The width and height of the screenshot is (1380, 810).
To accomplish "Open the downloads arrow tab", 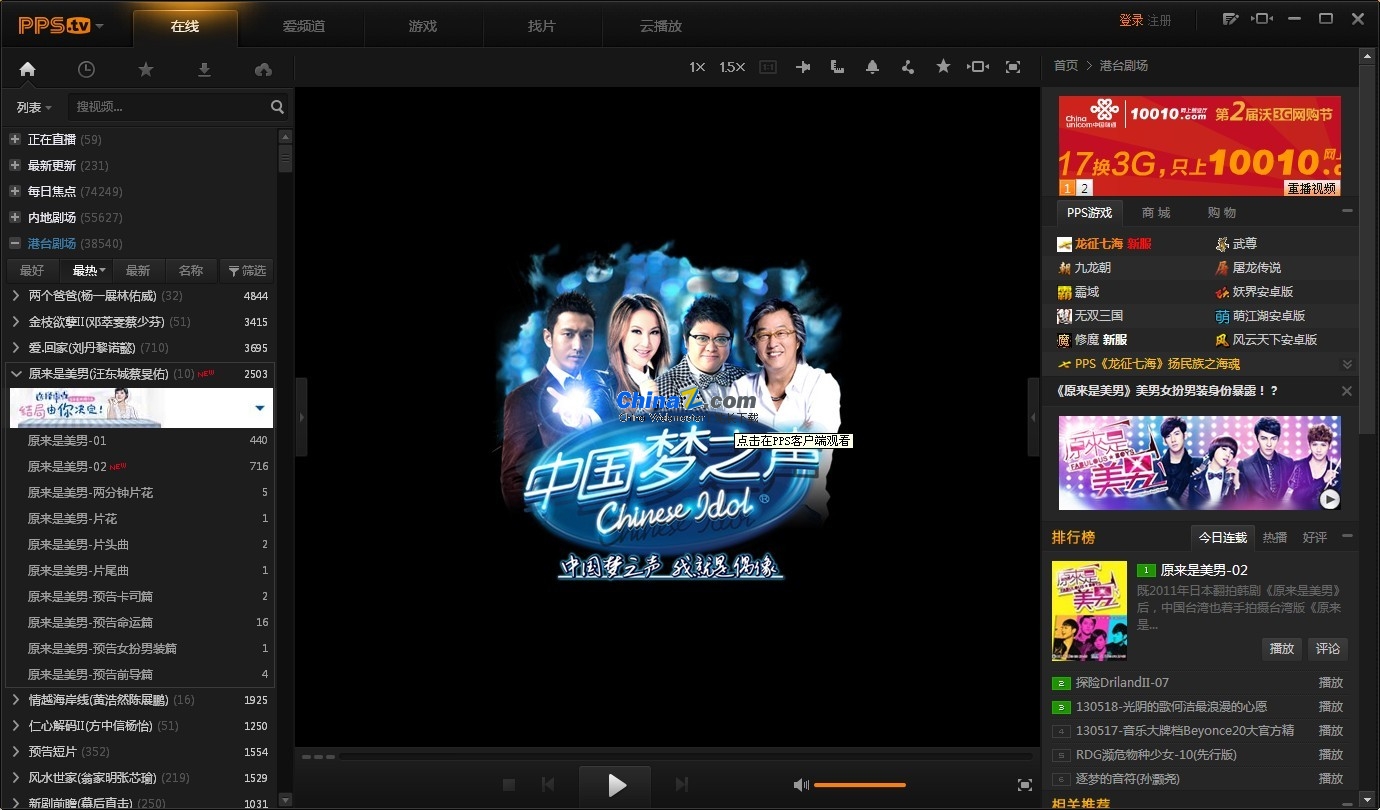I will 204,69.
